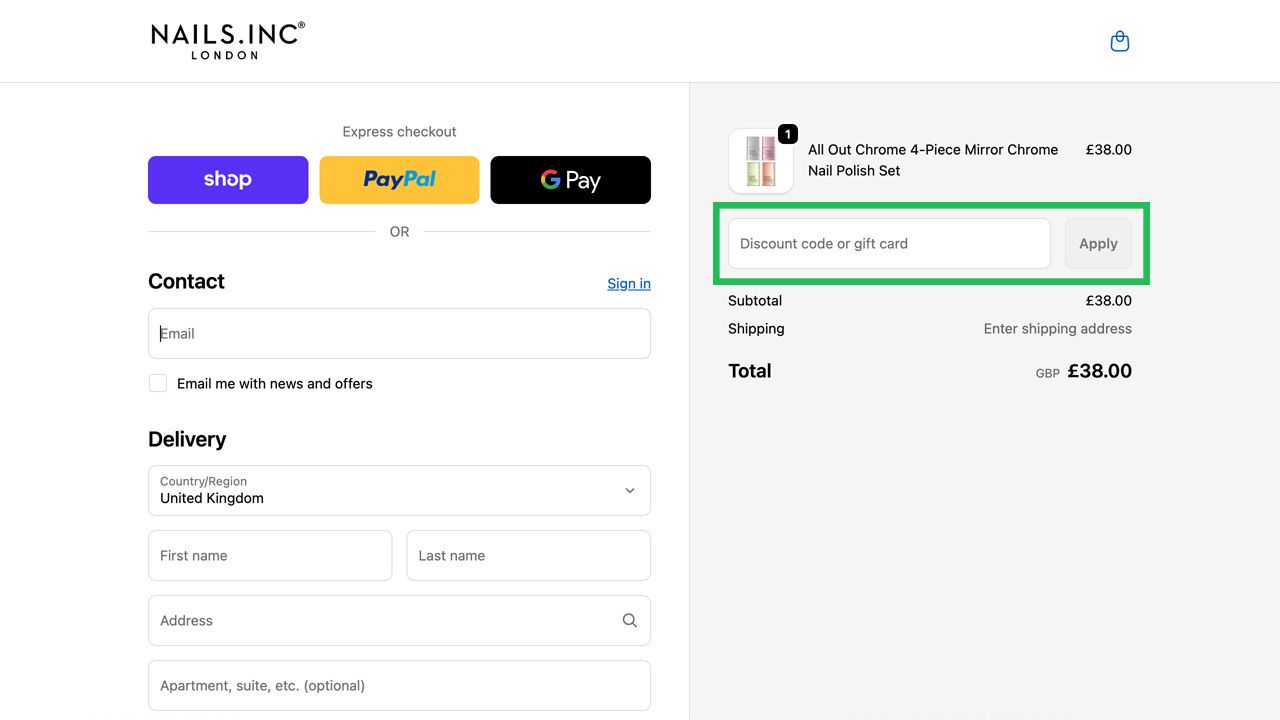
Task: Click the First name field
Action: pyautogui.click(x=269, y=555)
